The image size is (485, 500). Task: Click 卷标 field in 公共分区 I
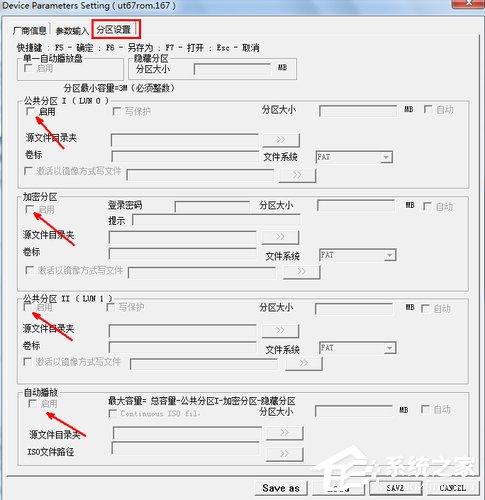185,157
